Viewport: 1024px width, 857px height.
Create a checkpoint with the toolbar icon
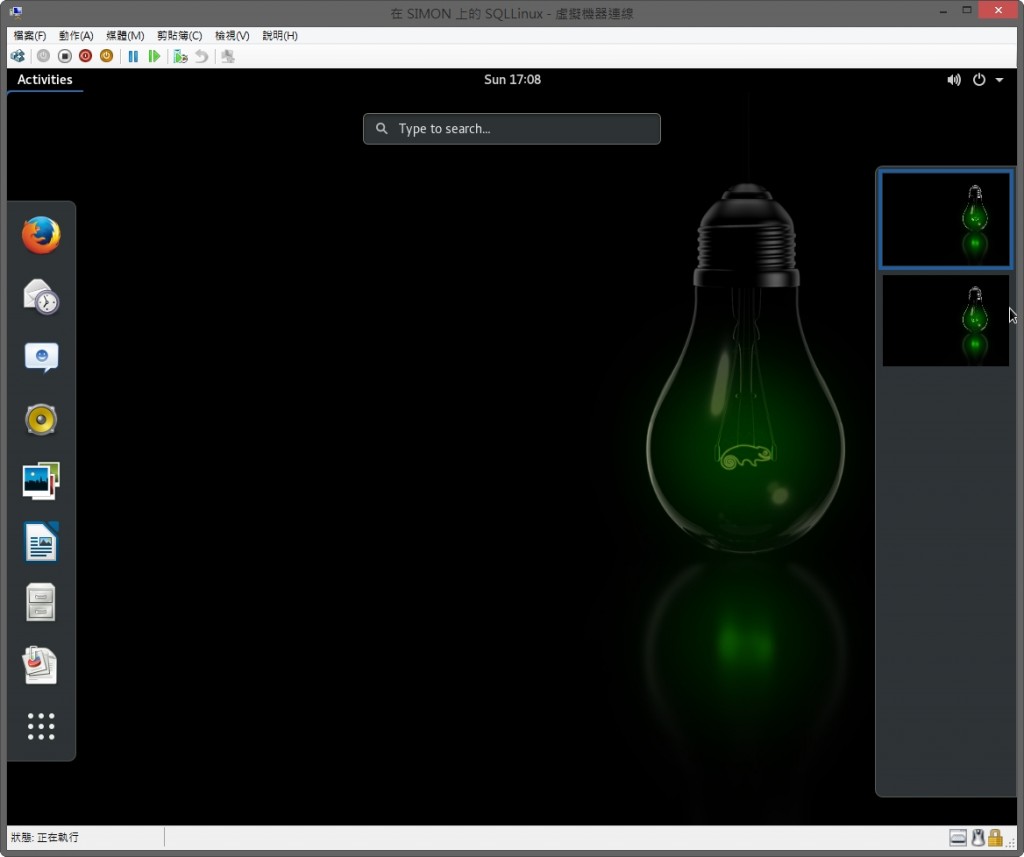click(180, 56)
